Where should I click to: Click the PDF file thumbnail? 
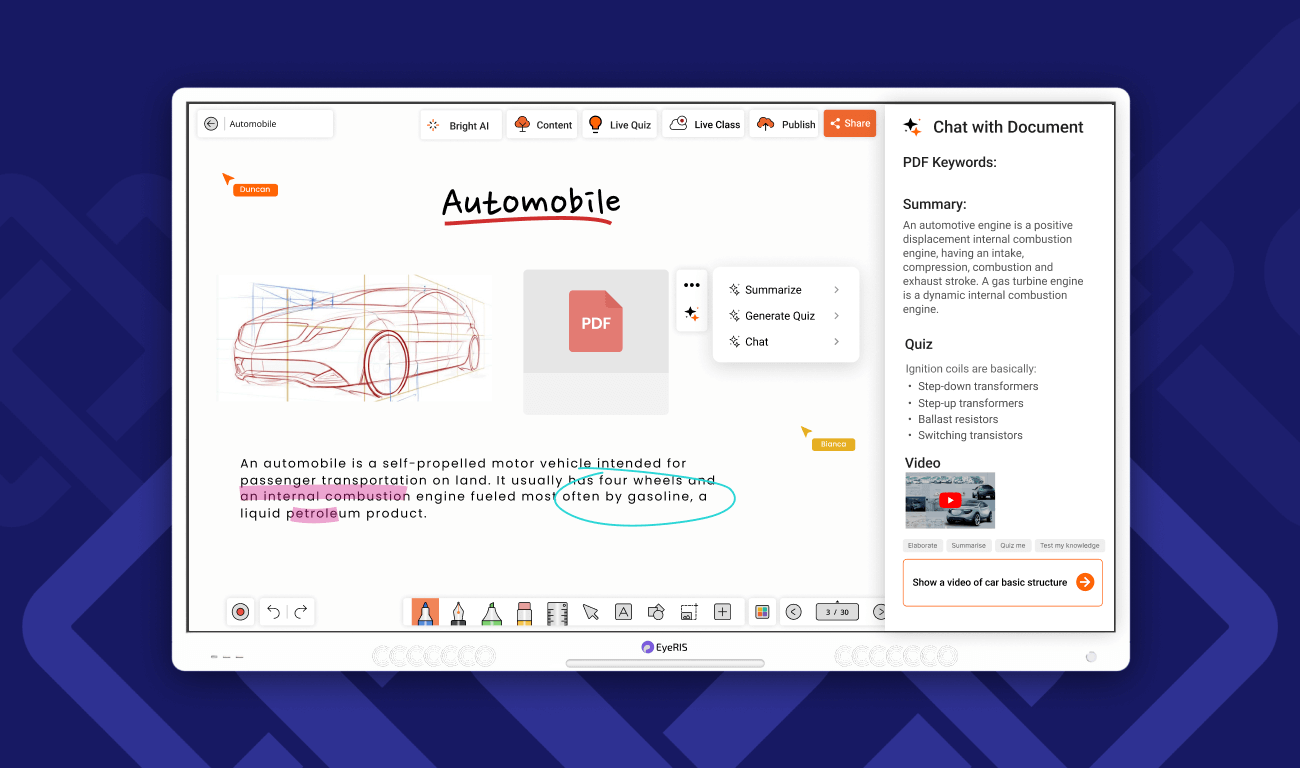[x=596, y=341]
